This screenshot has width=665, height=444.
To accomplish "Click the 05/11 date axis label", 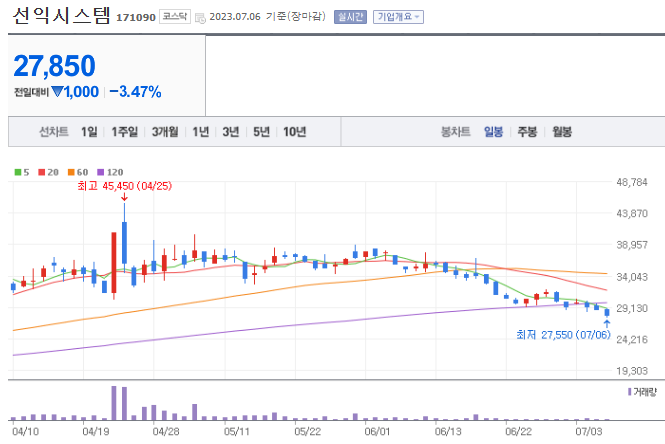I will click(237, 432).
